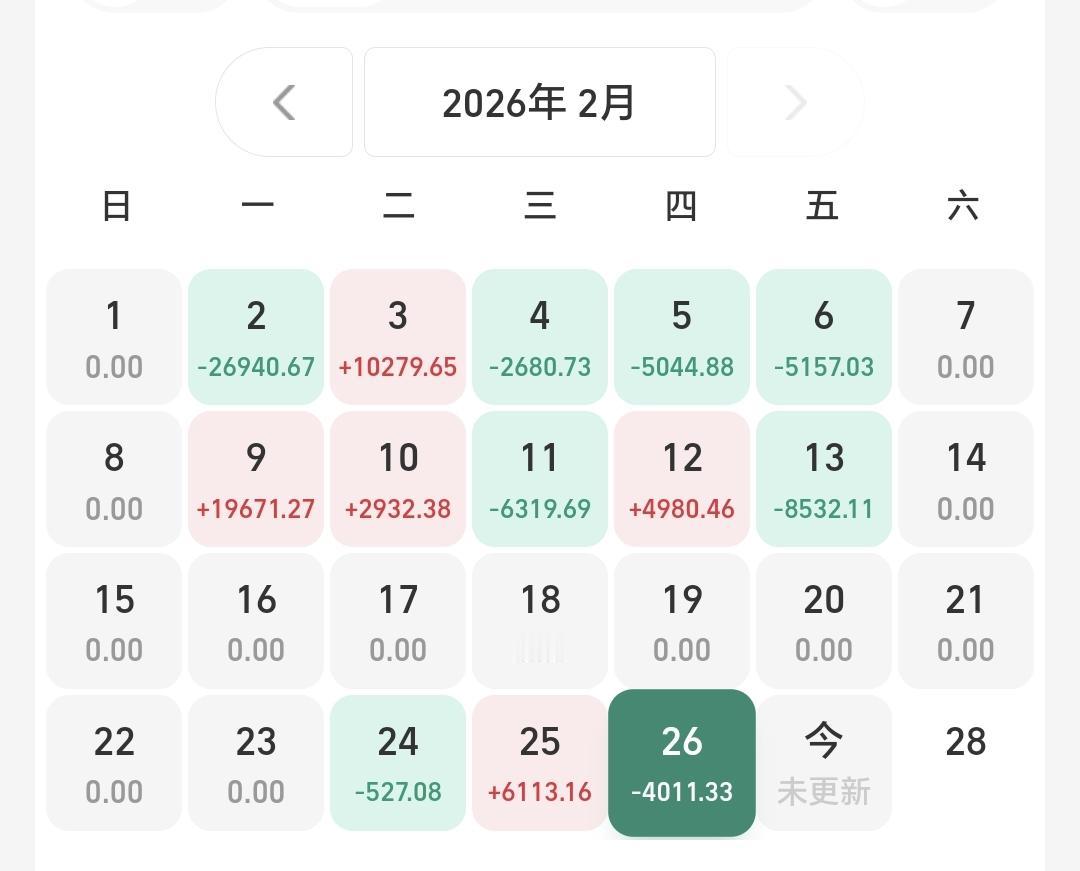Select day 28 calendar cell
The height and width of the screenshot is (871, 1080).
click(x=966, y=762)
